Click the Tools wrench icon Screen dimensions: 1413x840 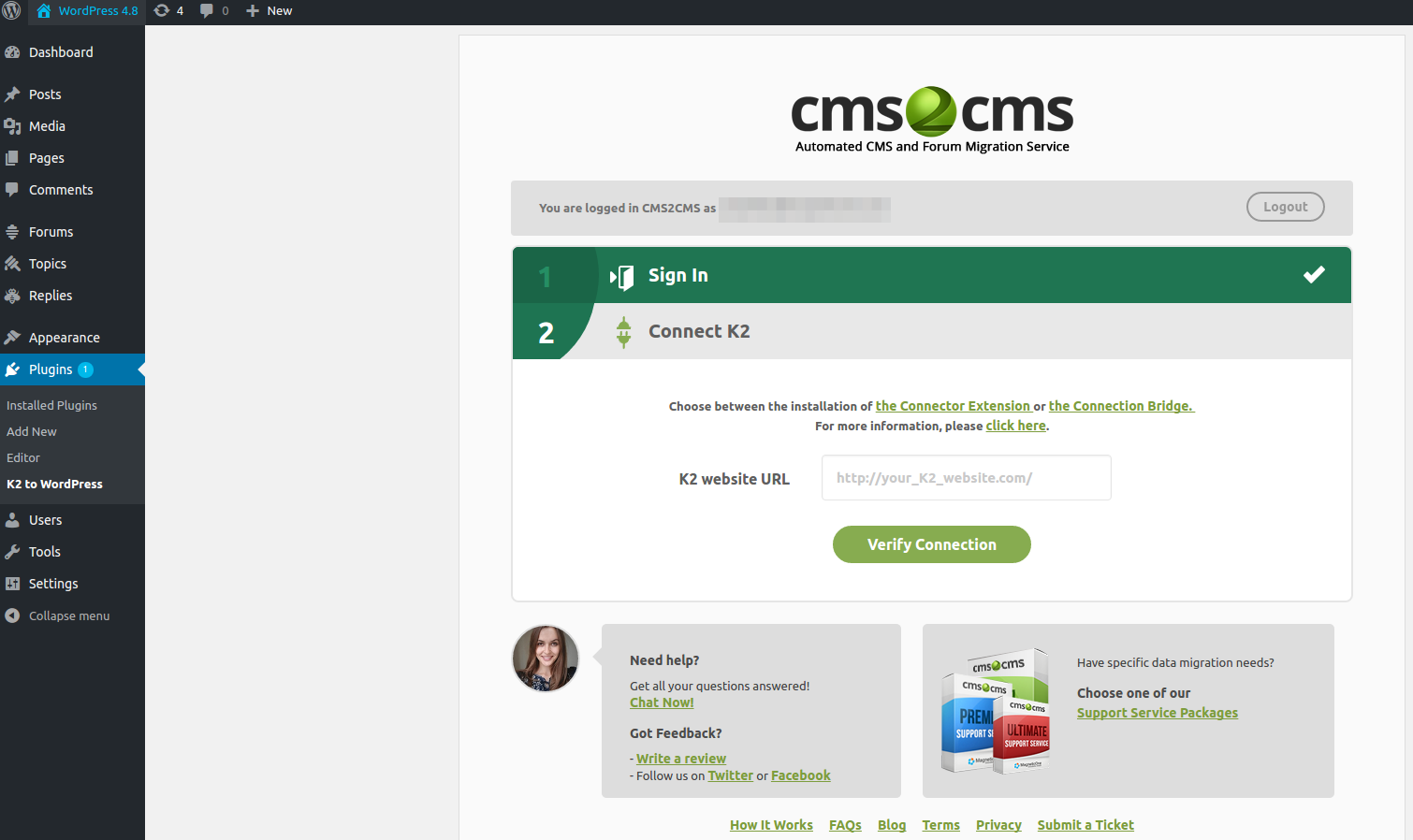pyautogui.click(x=12, y=552)
